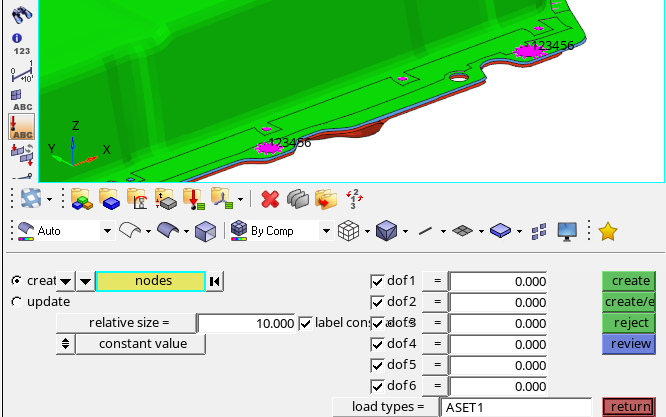Select the update radio button
Viewport: 666px width, 417px height.
tap(17, 302)
